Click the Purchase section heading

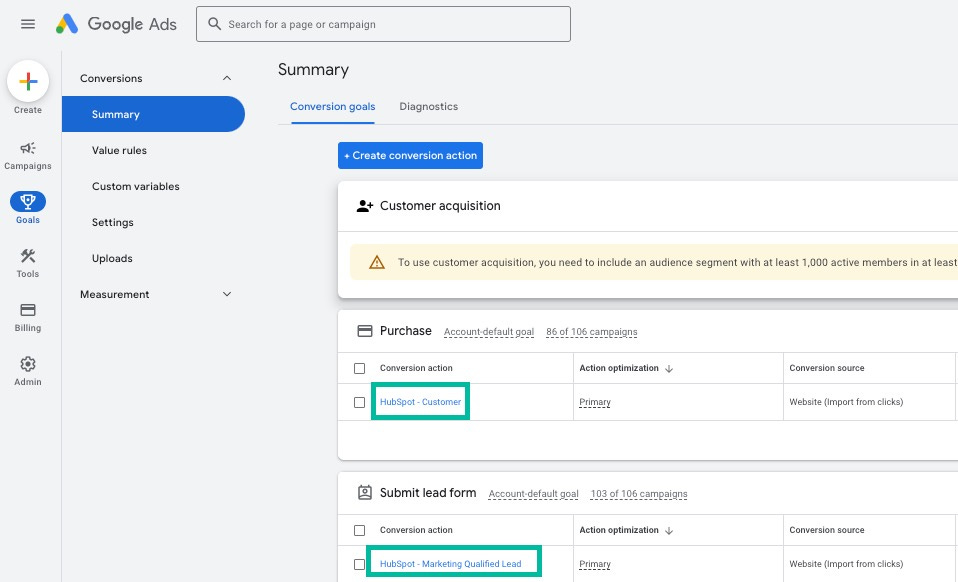pos(406,330)
